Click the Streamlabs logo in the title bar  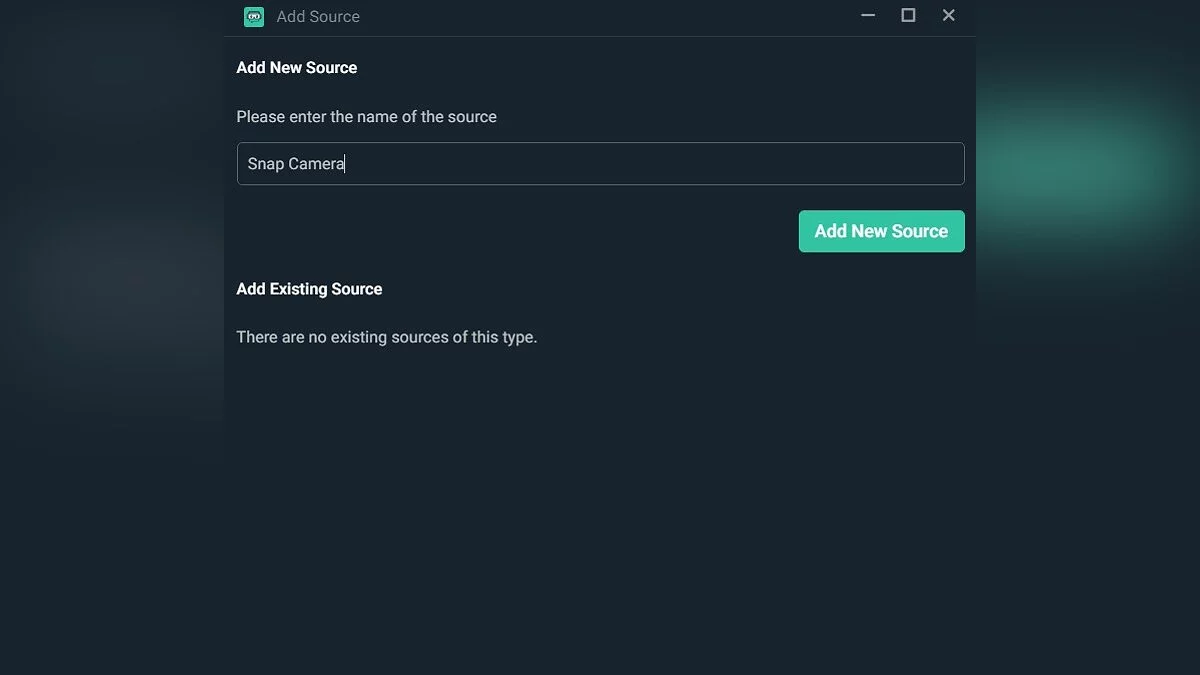(x=254, y=16)
